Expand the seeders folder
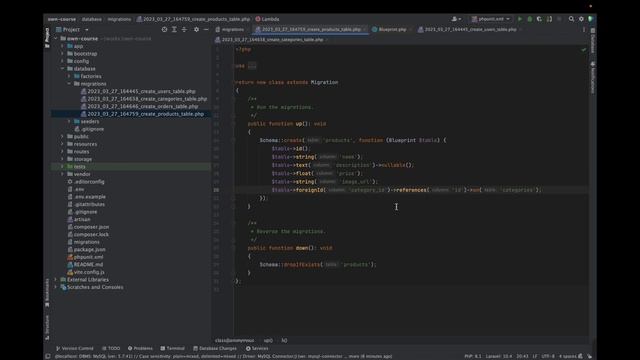 [x=69, y=122]
